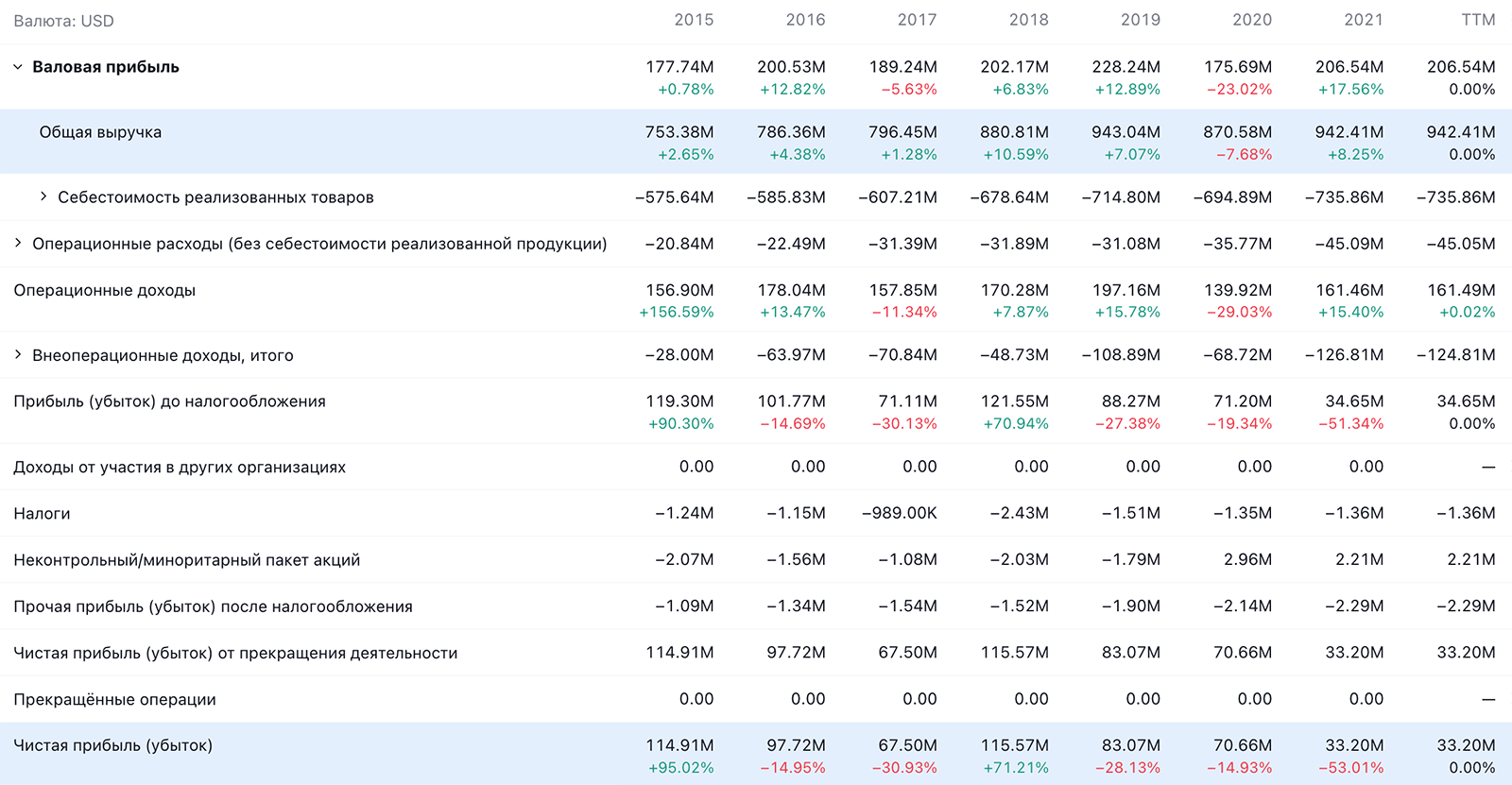Viewport: 1512px width, 785px height.
Task: Click operating income value 156.90M
Action: click(679, 290)
